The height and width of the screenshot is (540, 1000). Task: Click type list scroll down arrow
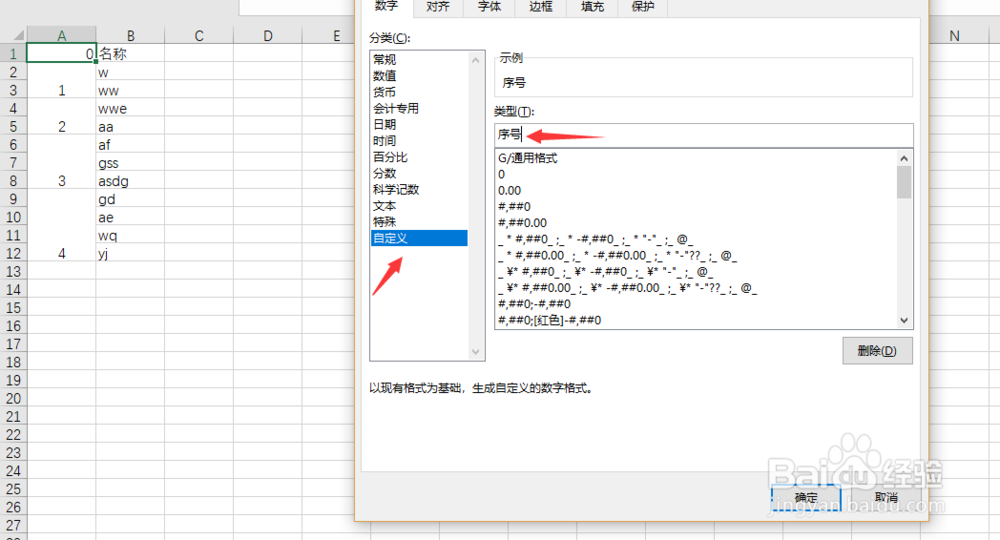[x=904, y=321]
